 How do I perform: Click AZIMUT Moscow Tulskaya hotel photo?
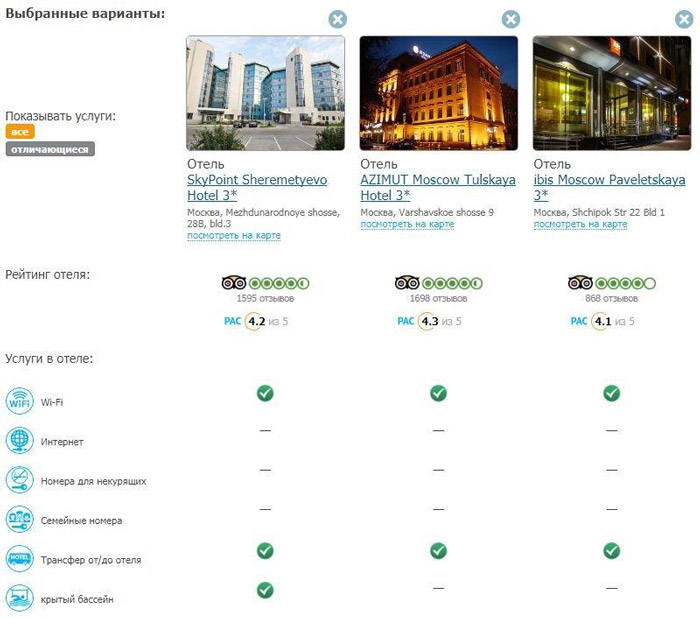click(439, 93)
